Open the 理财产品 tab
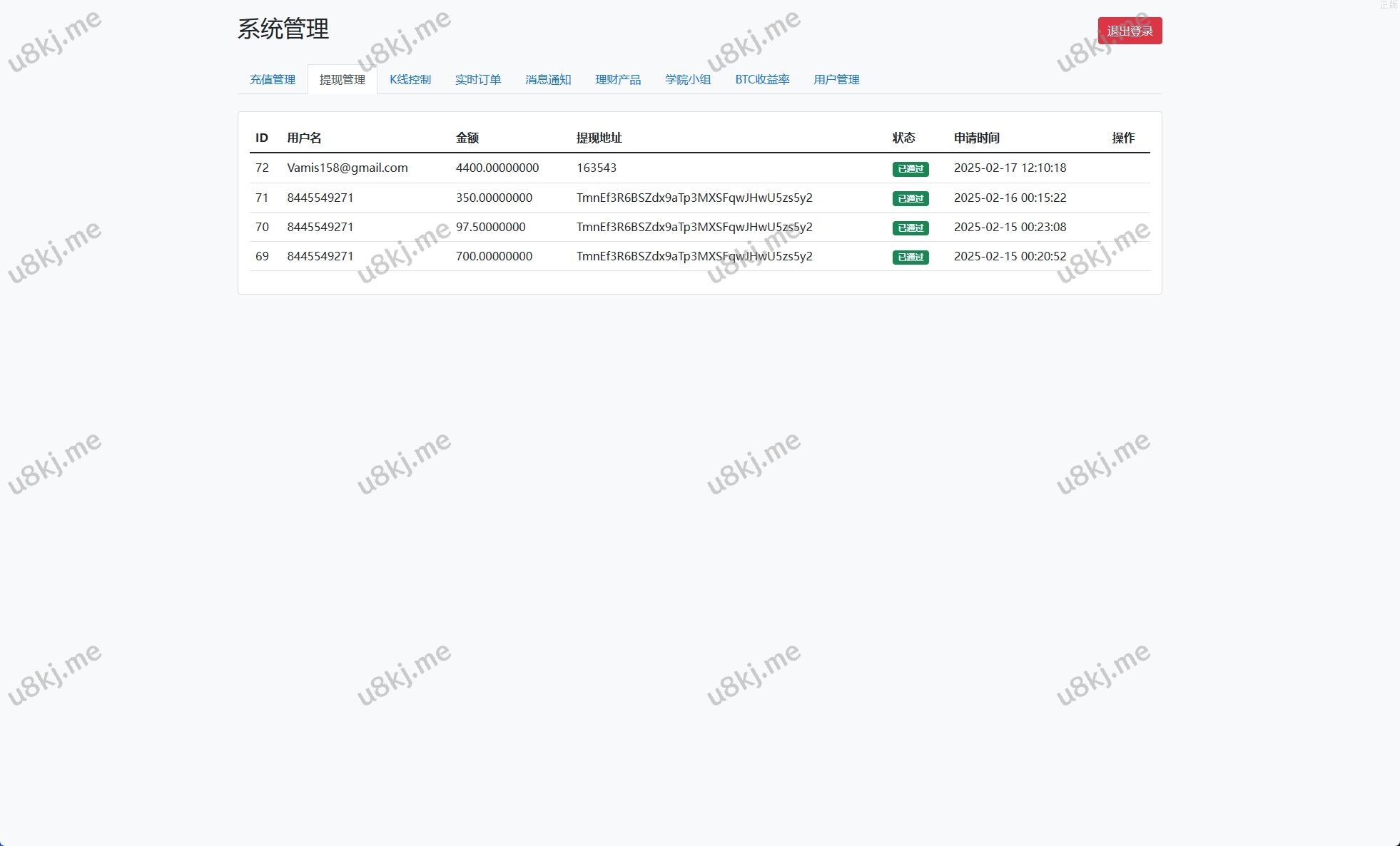Image resolution: width=1400 pixels, height=846 pixels. (617, 79)
